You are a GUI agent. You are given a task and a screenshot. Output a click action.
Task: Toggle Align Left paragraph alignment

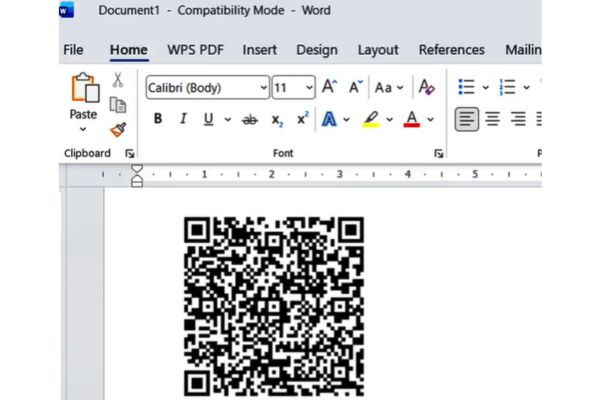click(x=466, y=119)
